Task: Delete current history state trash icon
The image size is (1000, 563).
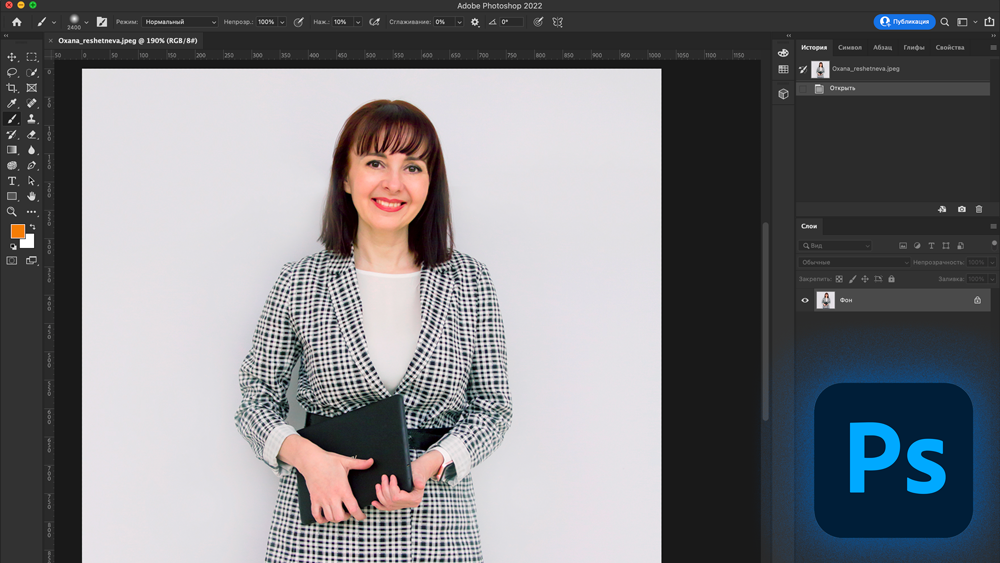Action: [x=979, y=209]
